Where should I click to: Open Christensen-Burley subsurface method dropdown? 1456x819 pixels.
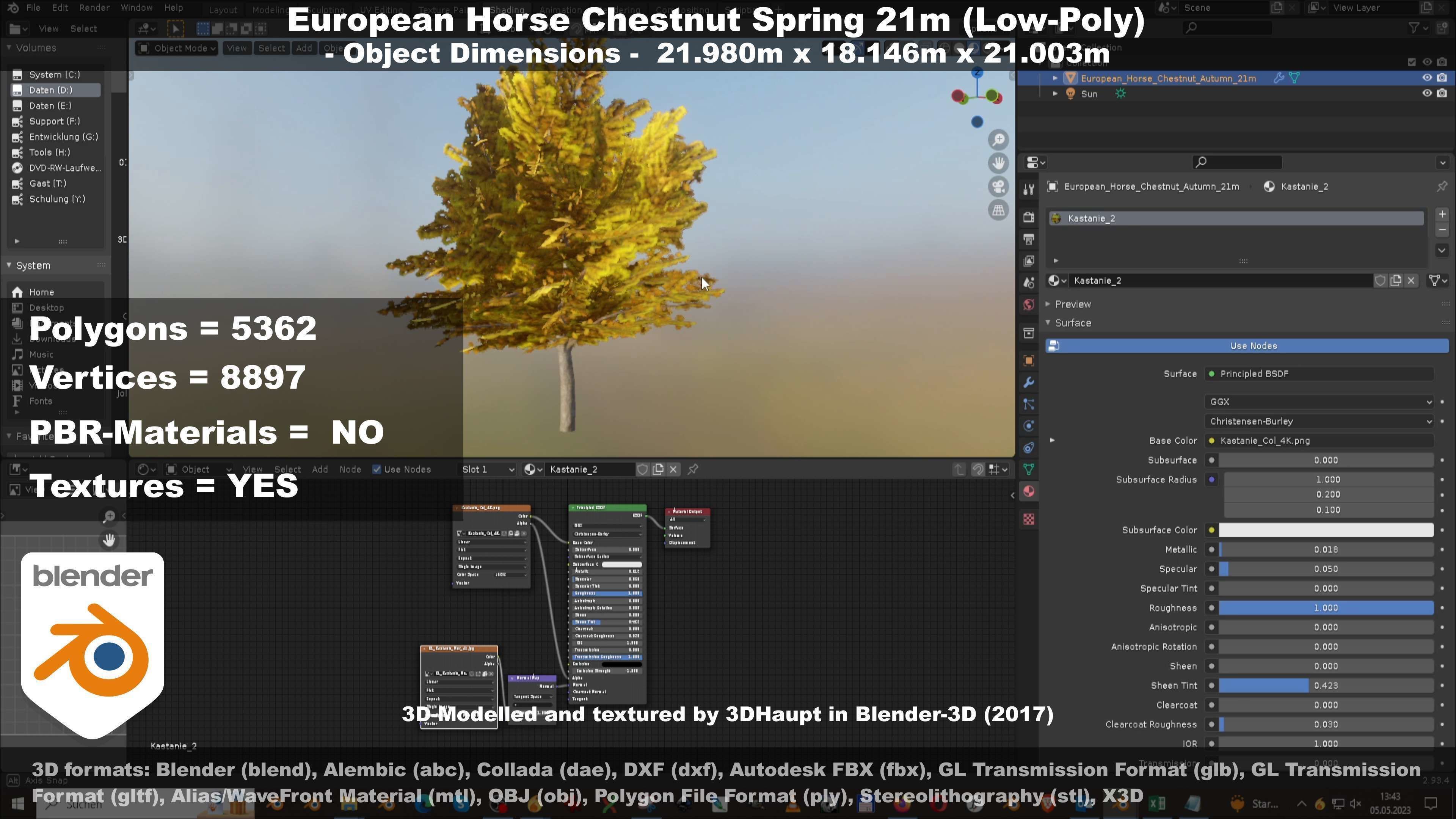click(x=1319, y=422)
